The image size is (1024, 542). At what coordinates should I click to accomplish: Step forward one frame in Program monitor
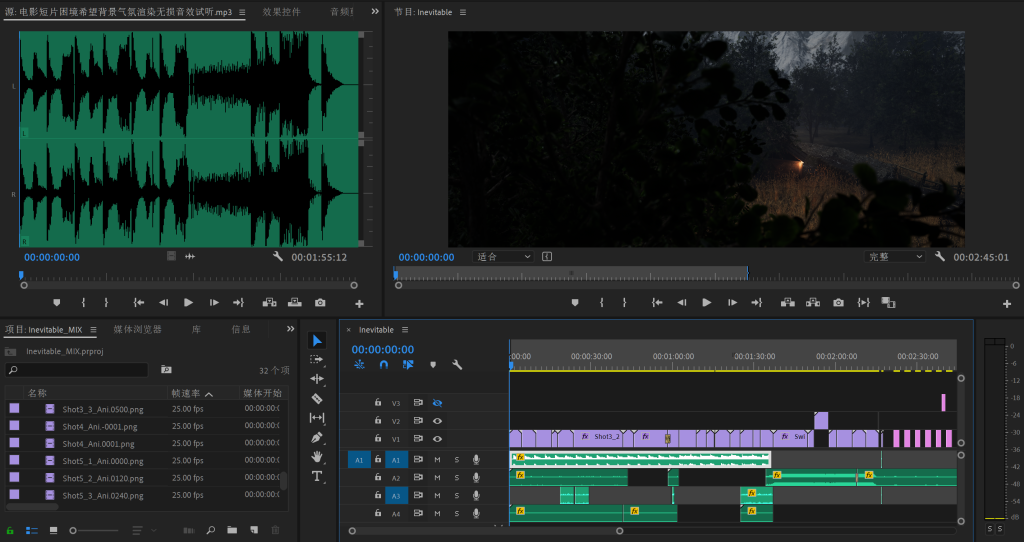point(732,302)
